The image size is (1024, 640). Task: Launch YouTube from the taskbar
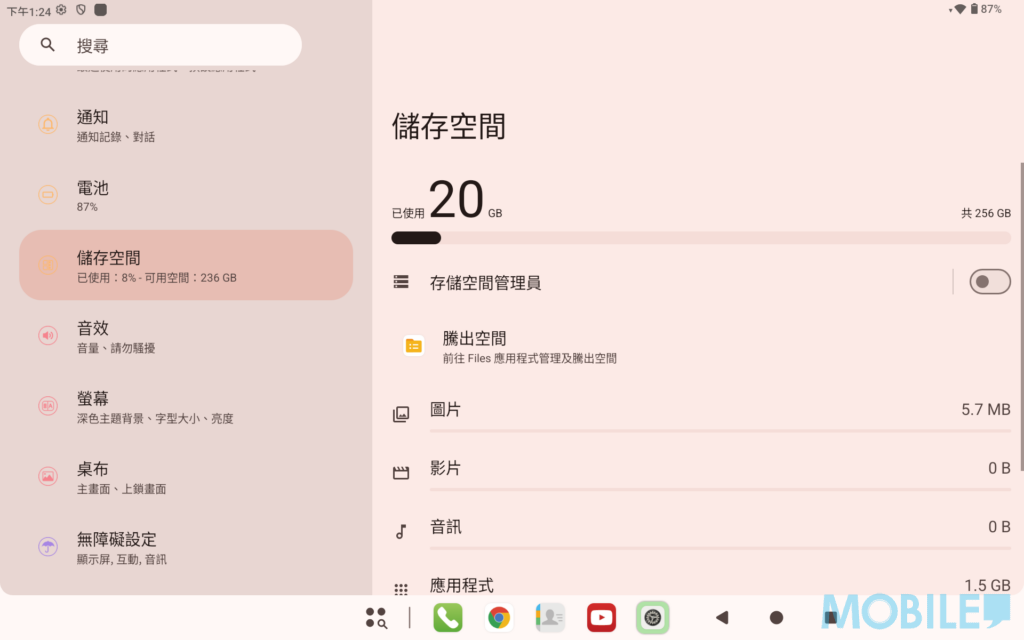601,617
